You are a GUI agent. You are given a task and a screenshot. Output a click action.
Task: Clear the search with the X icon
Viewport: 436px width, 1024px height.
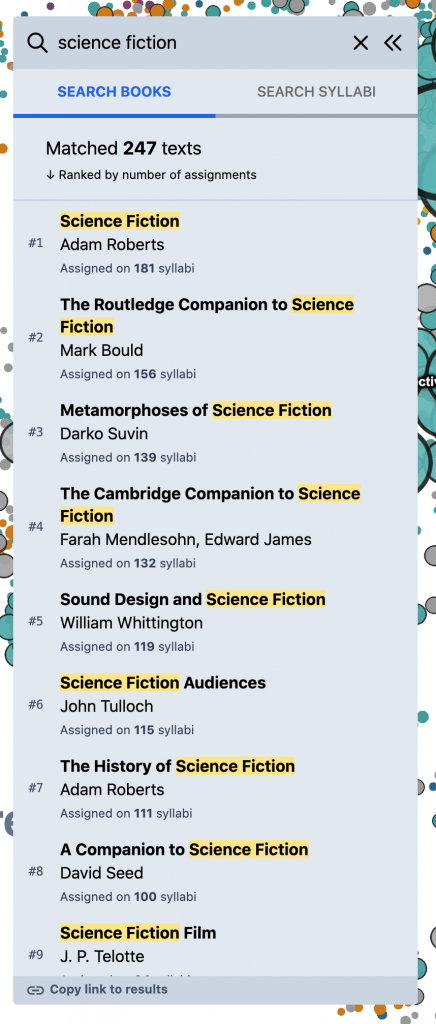click(360, 43)
